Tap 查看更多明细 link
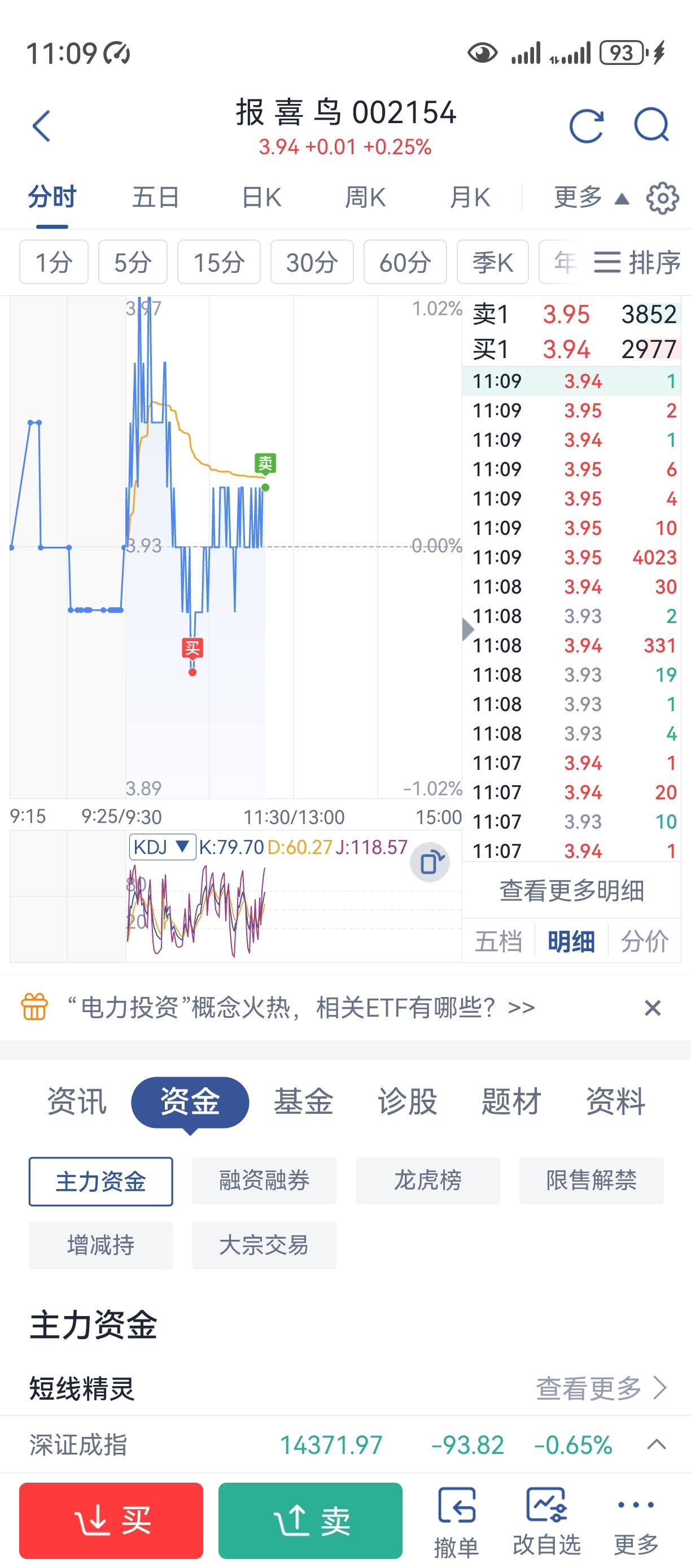 click(572, 891)
